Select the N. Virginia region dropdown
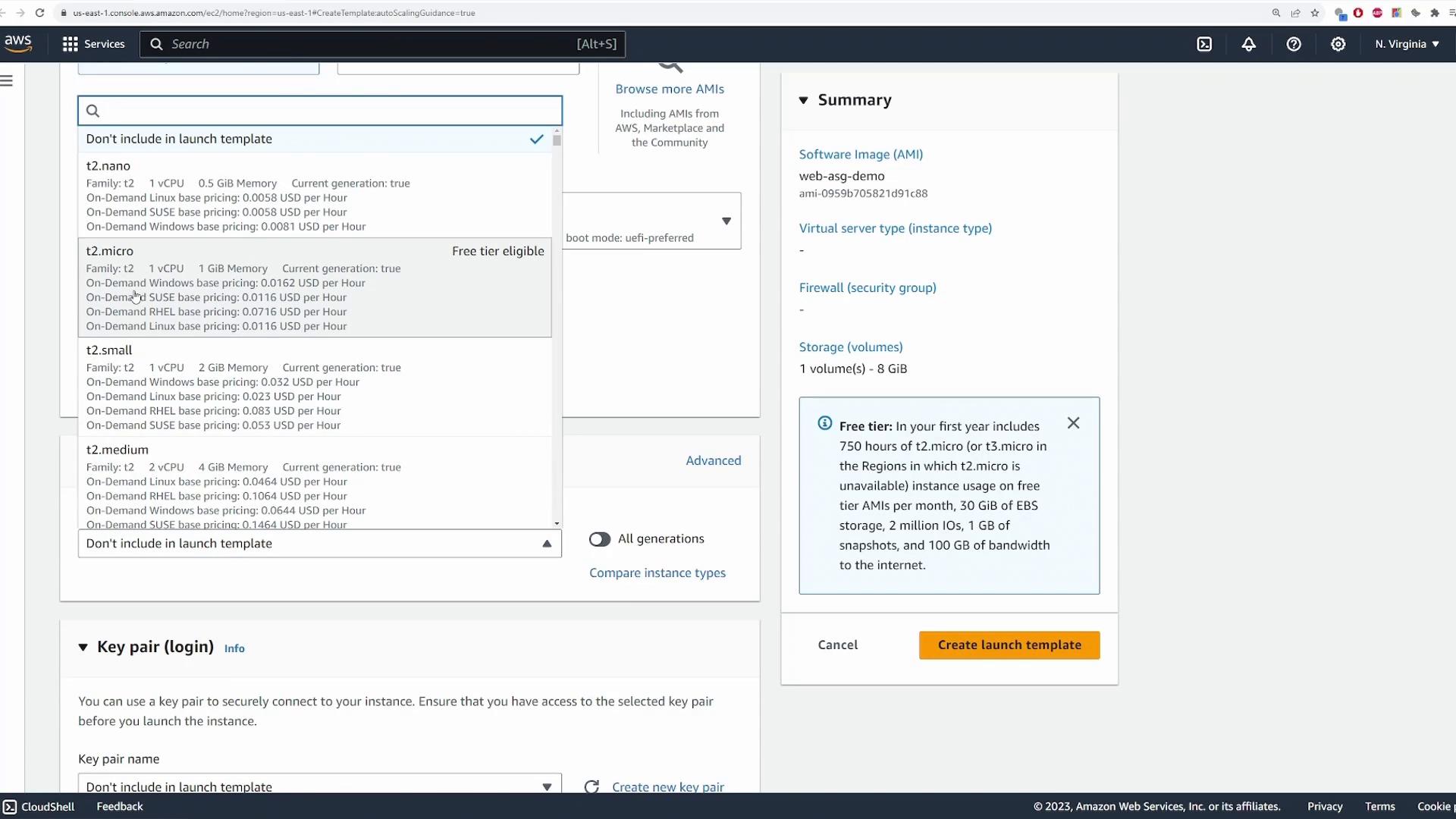 point(1407,44)
